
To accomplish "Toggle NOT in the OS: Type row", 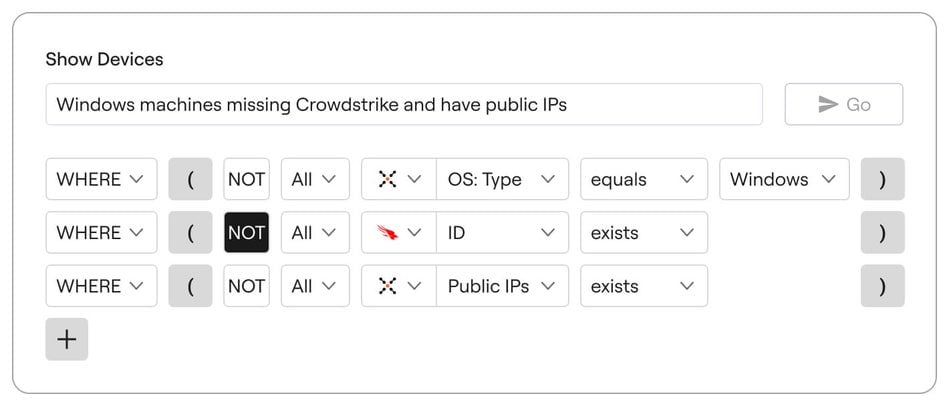I will [x=246, y=180].
